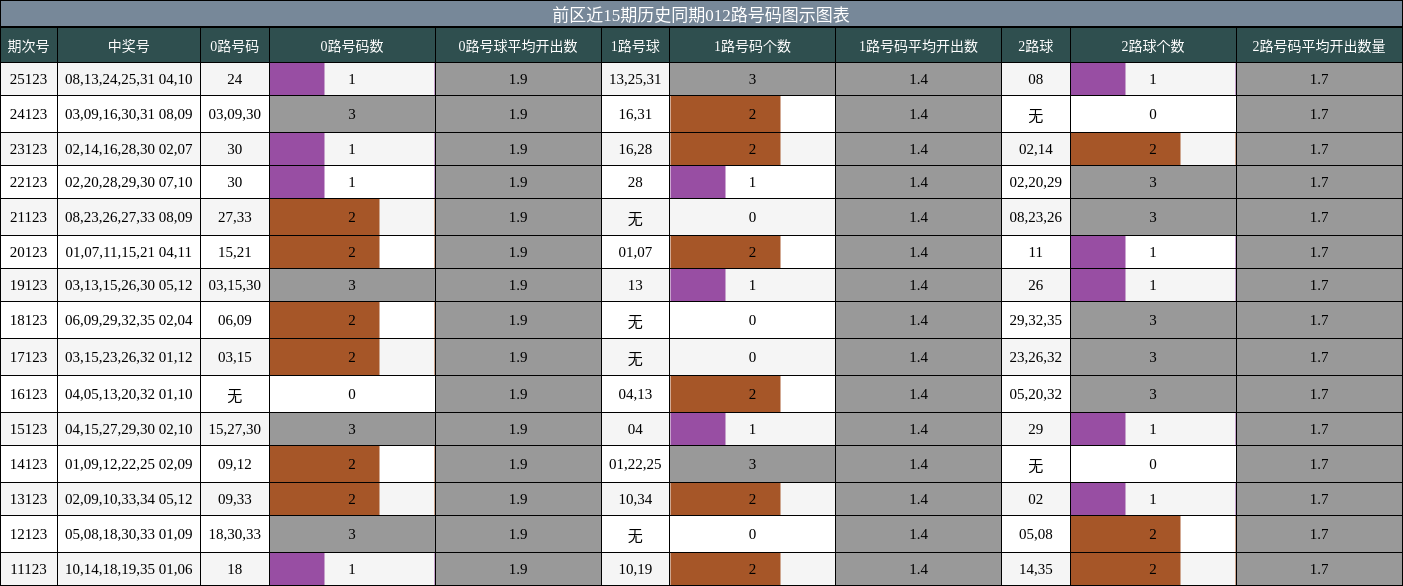Viewport: 1403px width, 586px height.
Task: Select period number 19123
Action: [x=29, y=285]
